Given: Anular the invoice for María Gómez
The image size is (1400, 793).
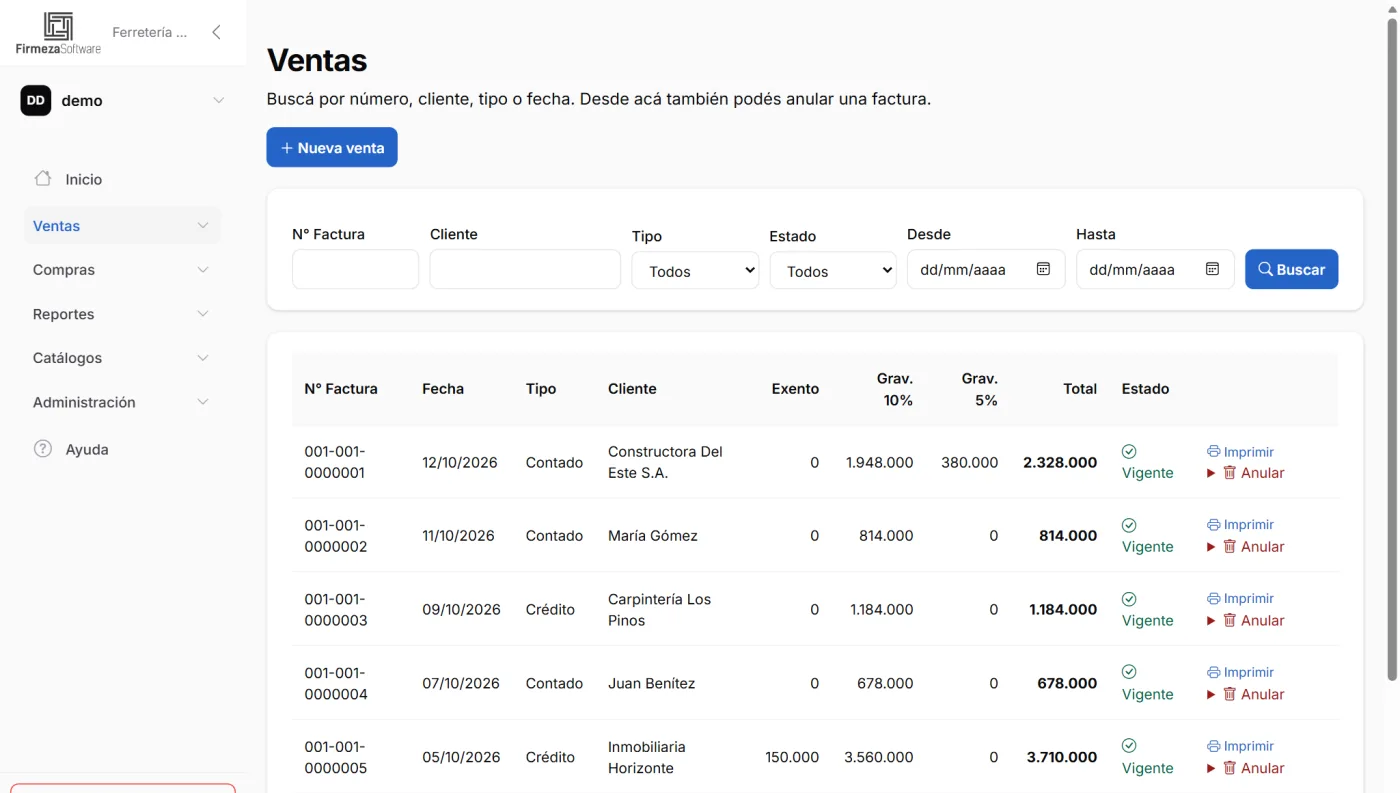Looking at the screenshot, I should coord(1253,547).
